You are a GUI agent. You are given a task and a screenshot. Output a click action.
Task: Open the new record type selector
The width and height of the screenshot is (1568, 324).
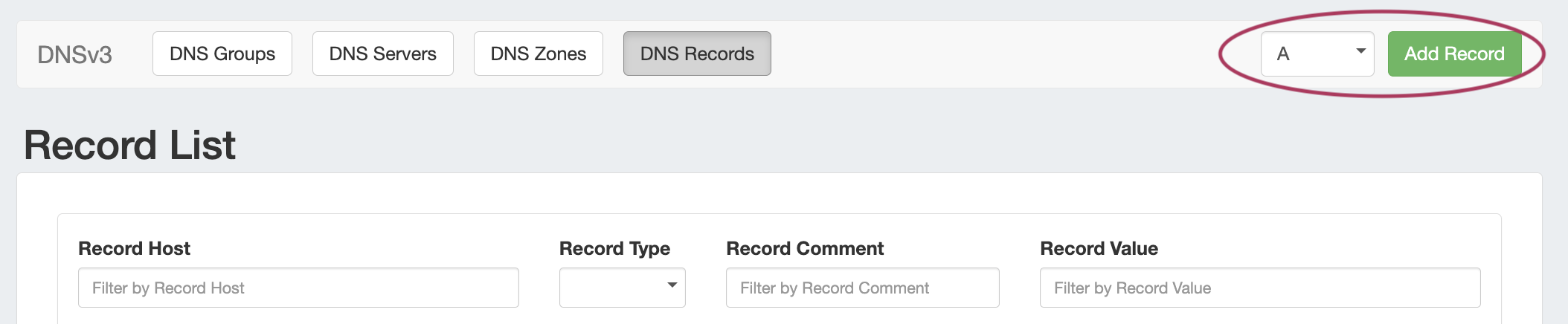coord(1317,54)
